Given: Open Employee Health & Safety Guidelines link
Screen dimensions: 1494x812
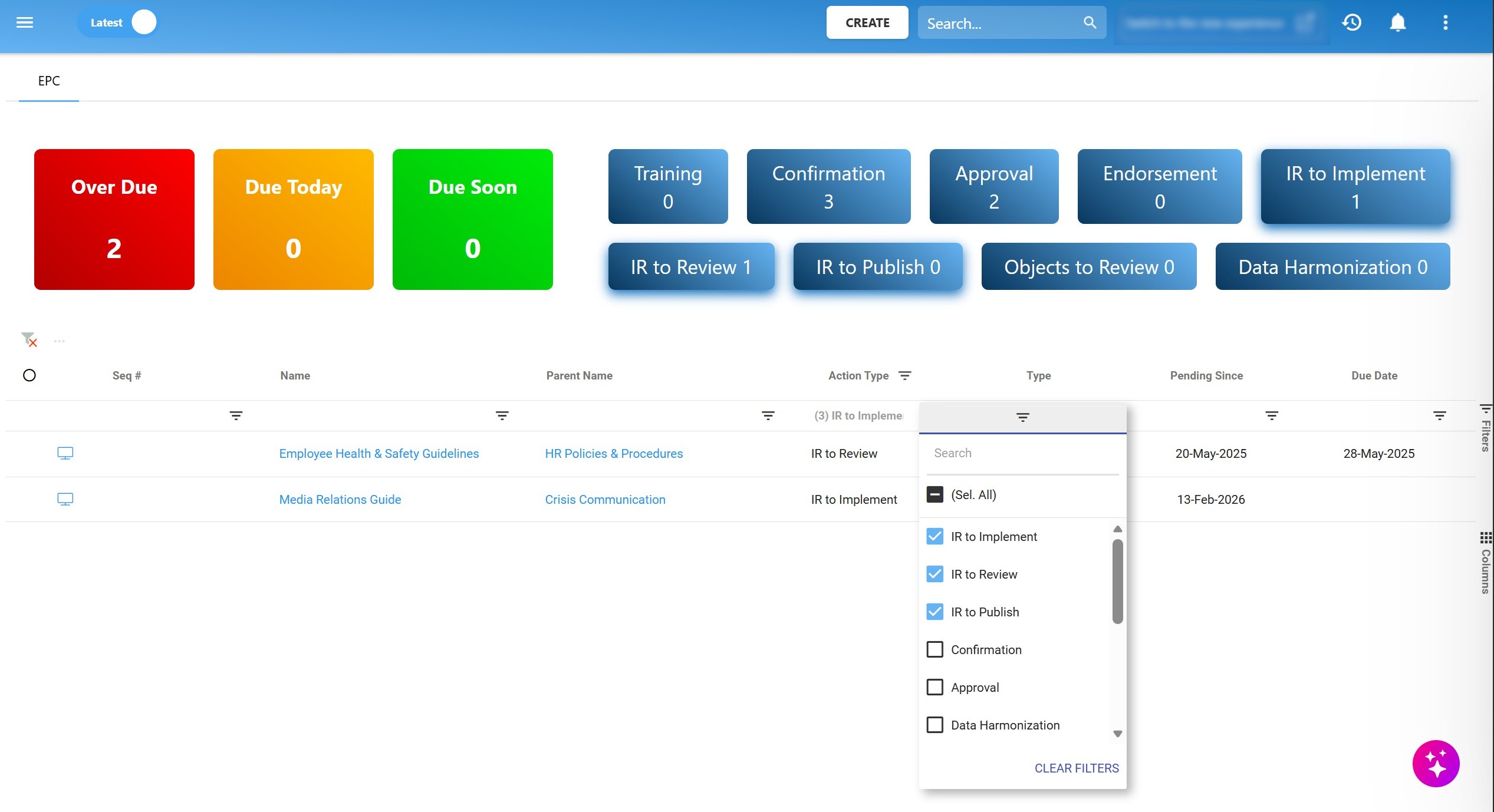Looking at the screenshot, I should [379, 453].
